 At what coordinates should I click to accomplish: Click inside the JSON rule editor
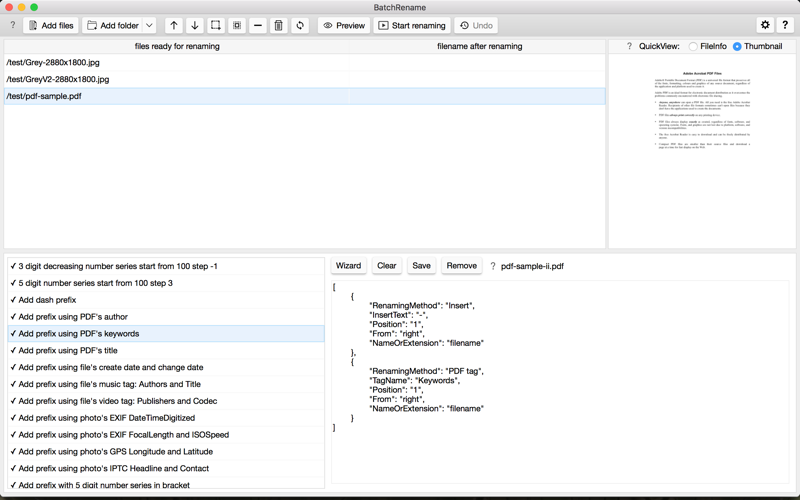tap(560, 382)
